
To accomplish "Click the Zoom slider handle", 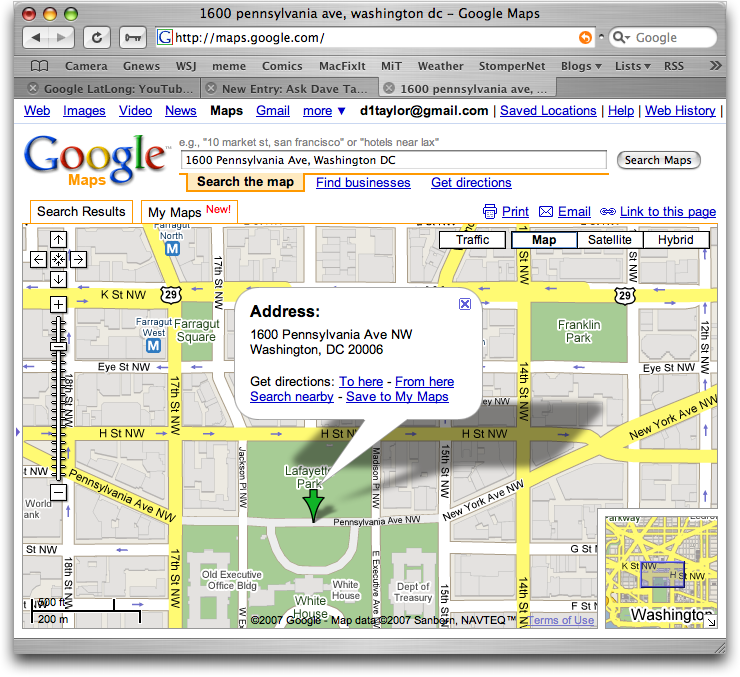I will (59, 346).
